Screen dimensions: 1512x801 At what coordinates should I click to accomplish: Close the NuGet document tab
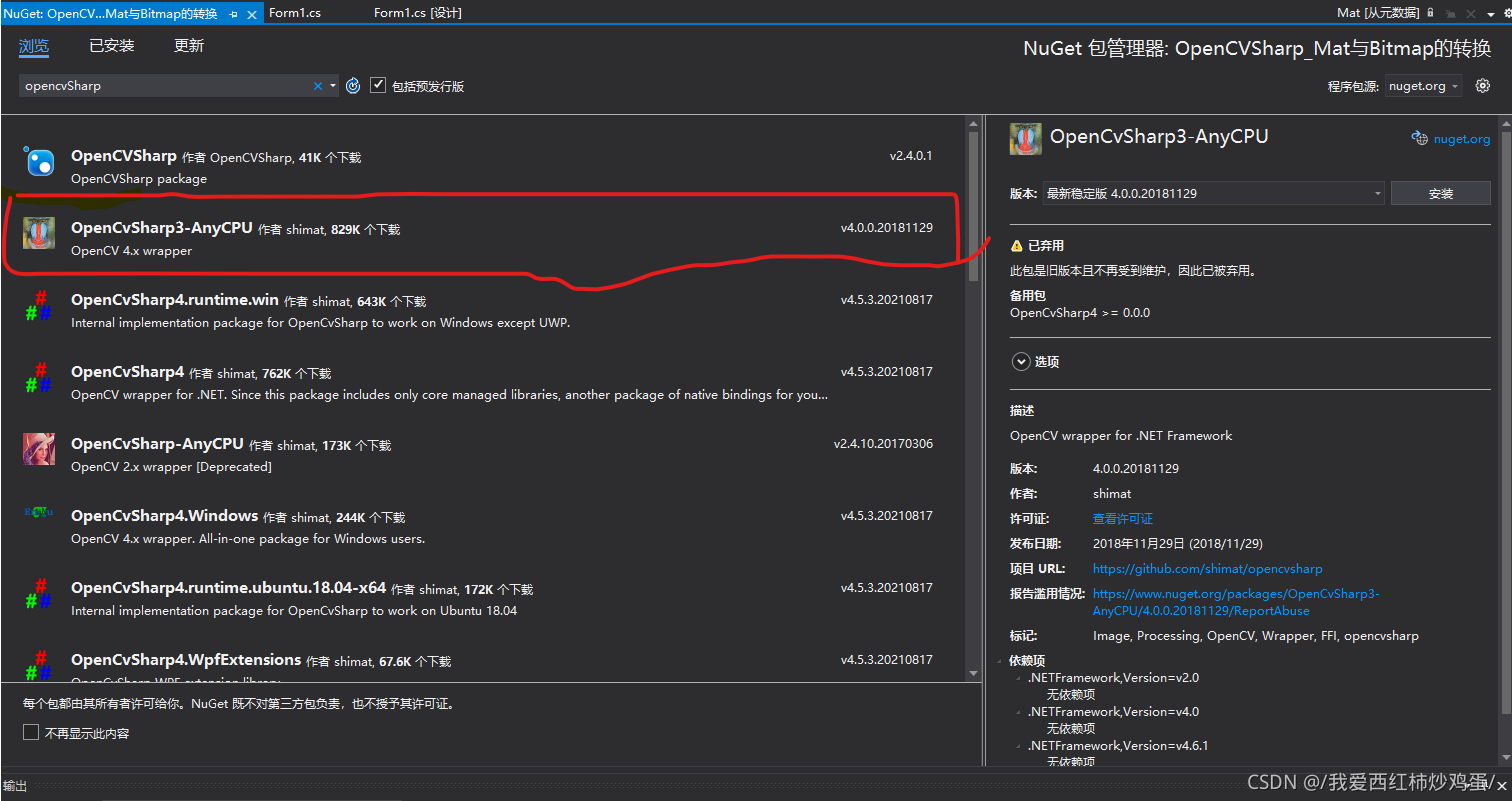pyautogui.click(x=252, y=13)
